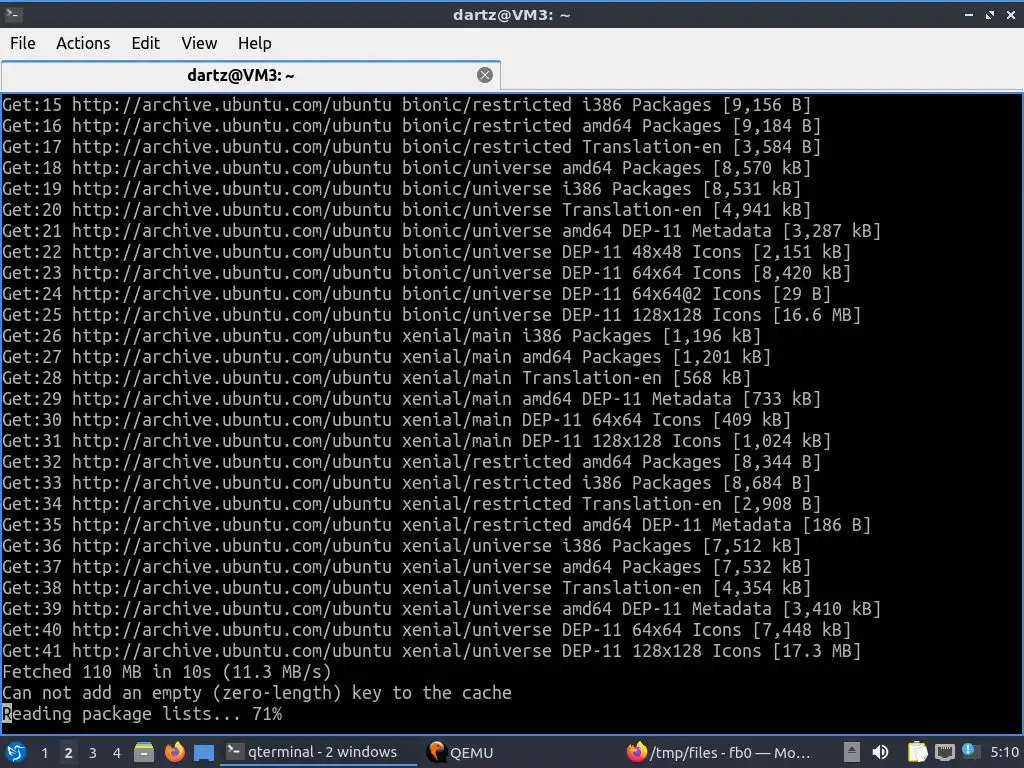Click the Get:33 line showing 8,684 B

coord(406,483)
